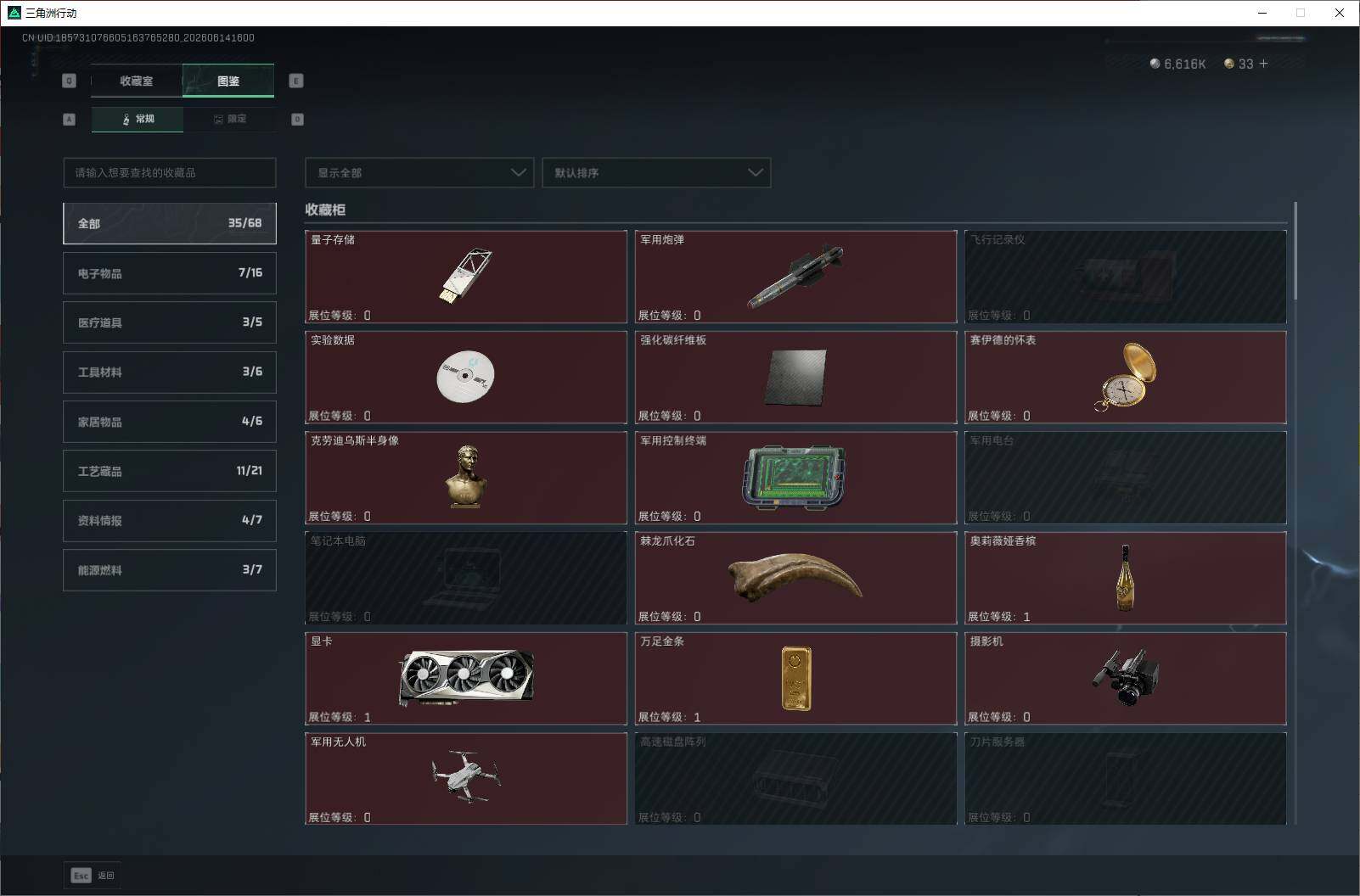Select the 赛伊德的怀表 pocket watch
The image size is (1360, 896).
[1126, 377]
